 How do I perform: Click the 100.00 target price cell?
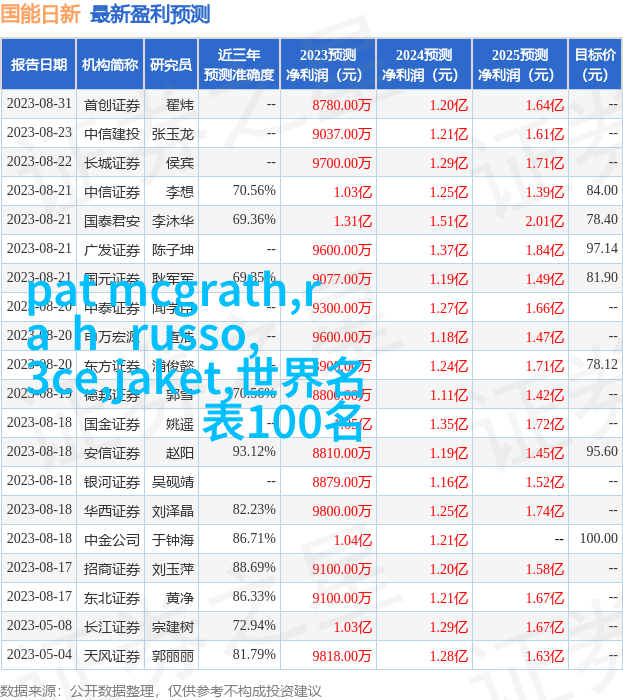[x=598, y=539]
